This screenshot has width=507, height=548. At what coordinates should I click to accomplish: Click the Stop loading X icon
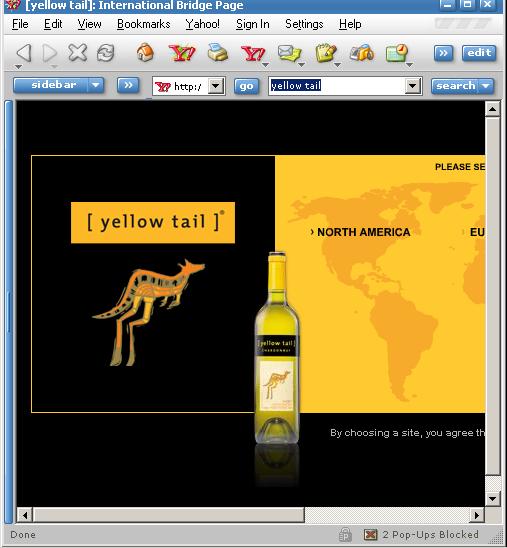77,53
